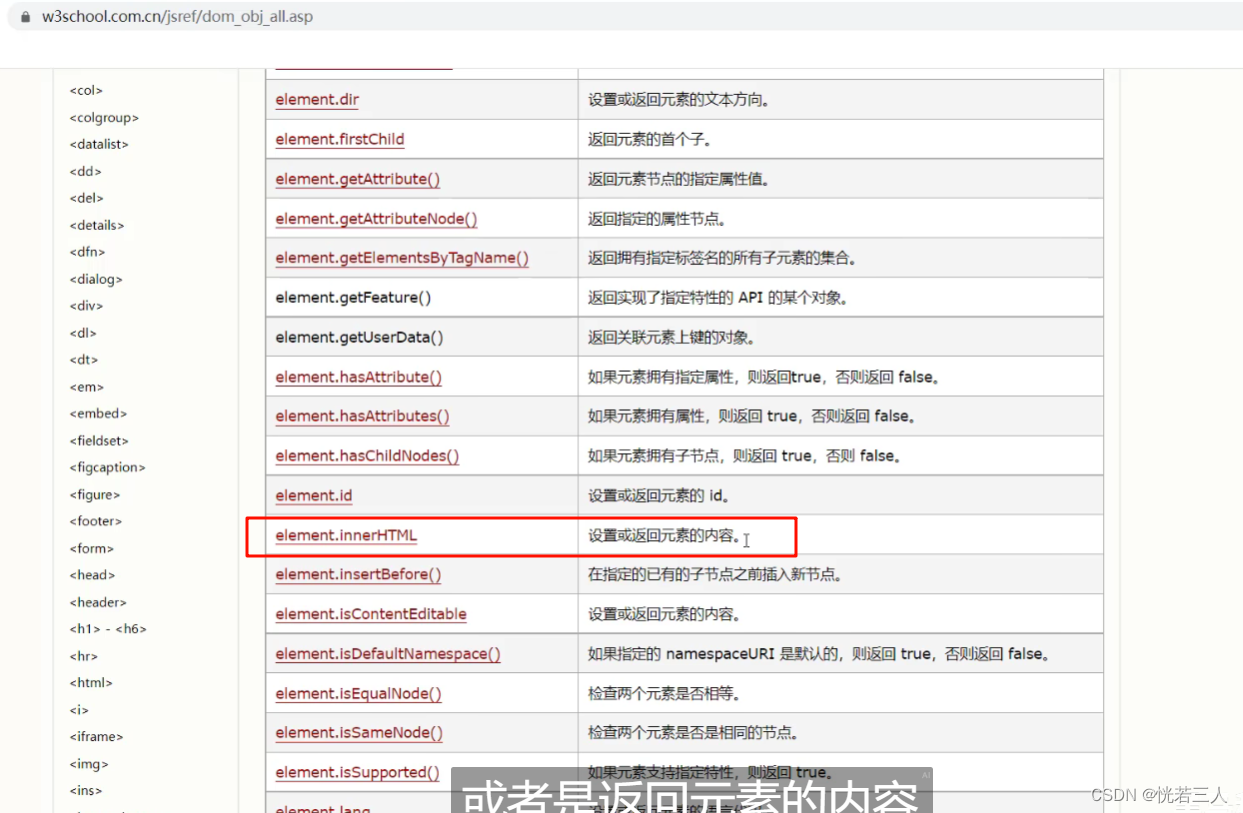Click description '返回元素节点的指定属性值。'
Viewport: 1243px width, 813px height.
point(679,179)
